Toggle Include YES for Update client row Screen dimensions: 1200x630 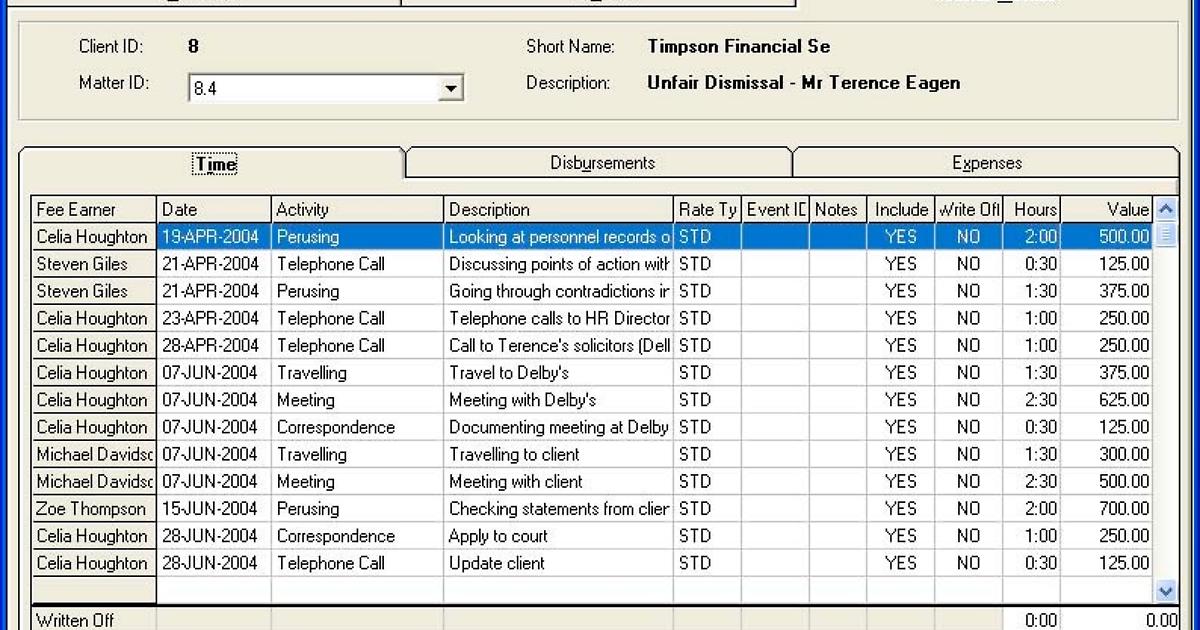point(900,563)
